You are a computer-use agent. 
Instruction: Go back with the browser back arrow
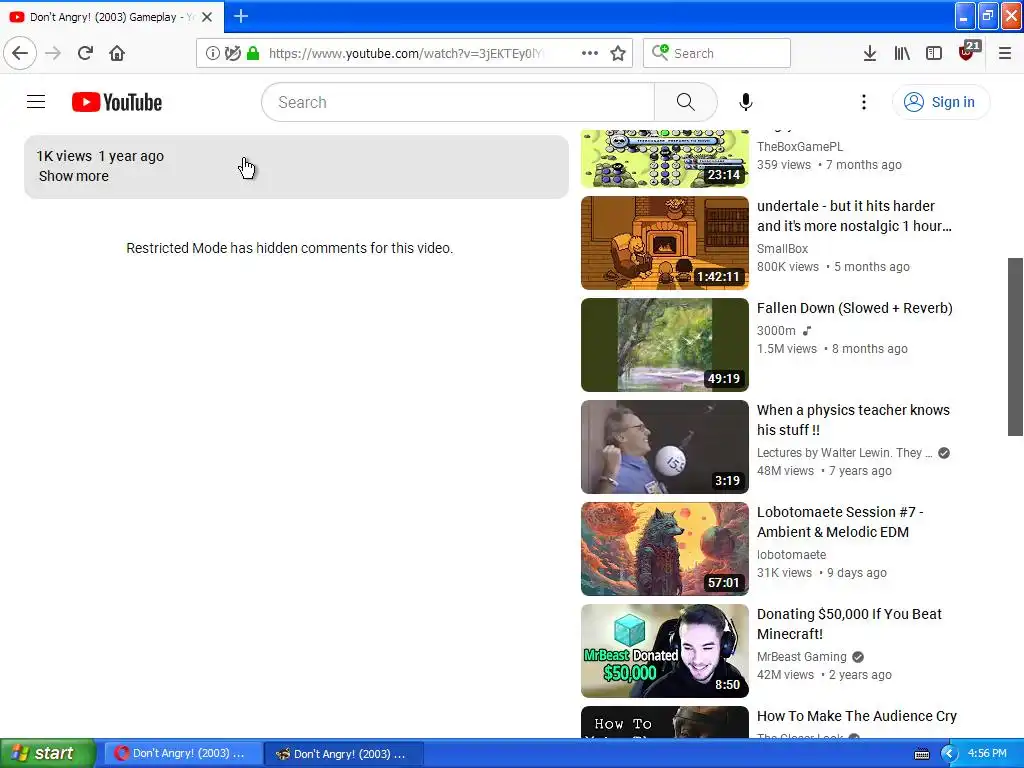(x=20, y=53)
